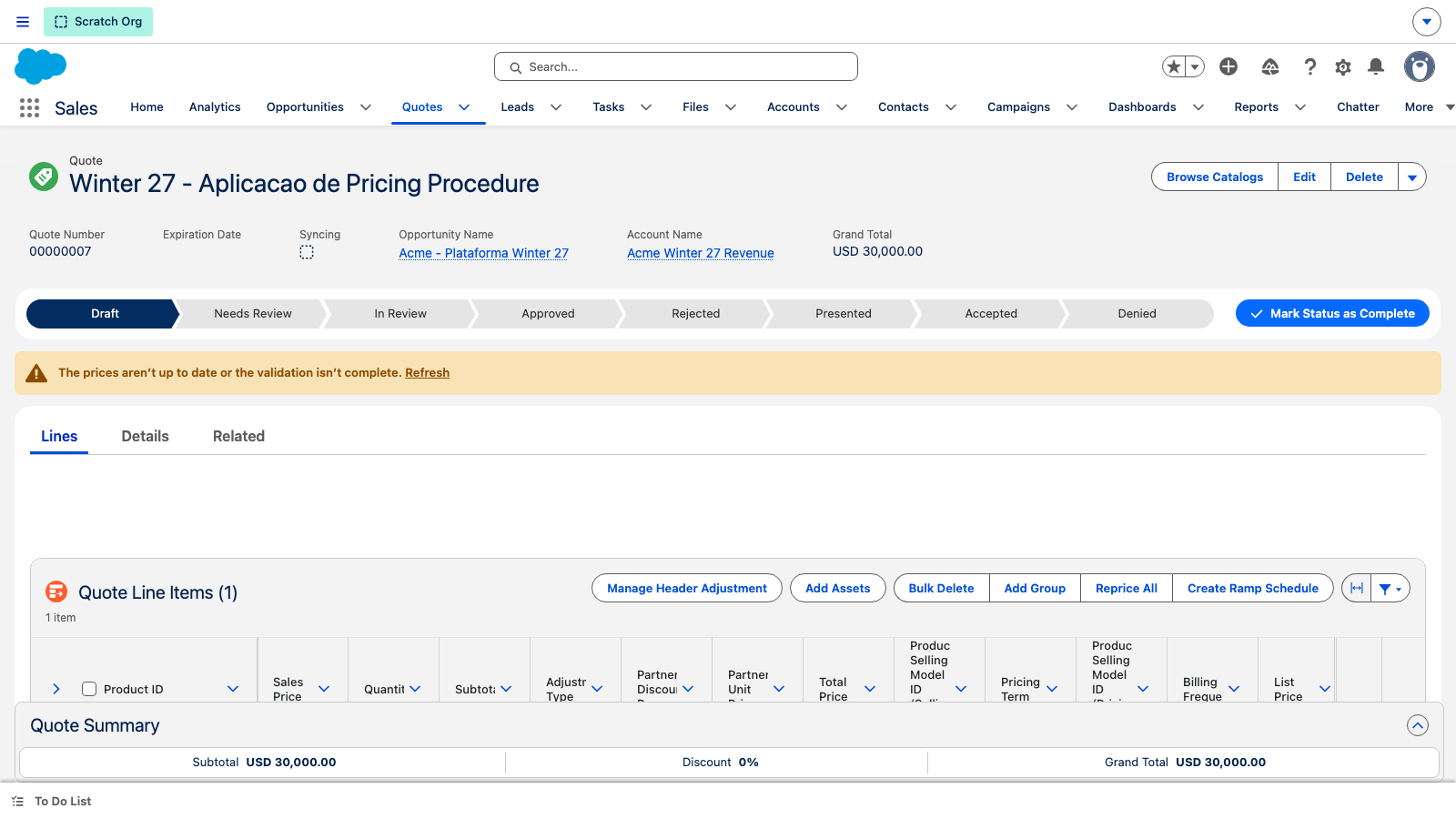
Task: Click Browse Catalogs button
Action: pos(1215,177)
